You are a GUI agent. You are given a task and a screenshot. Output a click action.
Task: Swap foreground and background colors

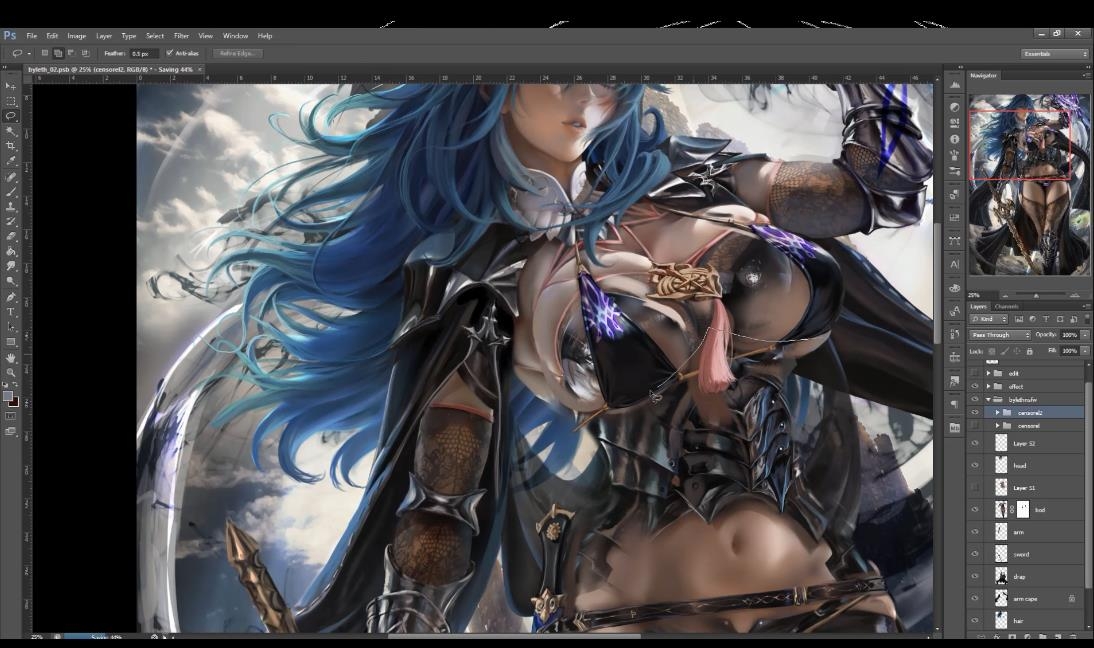(x=15, y=385)
